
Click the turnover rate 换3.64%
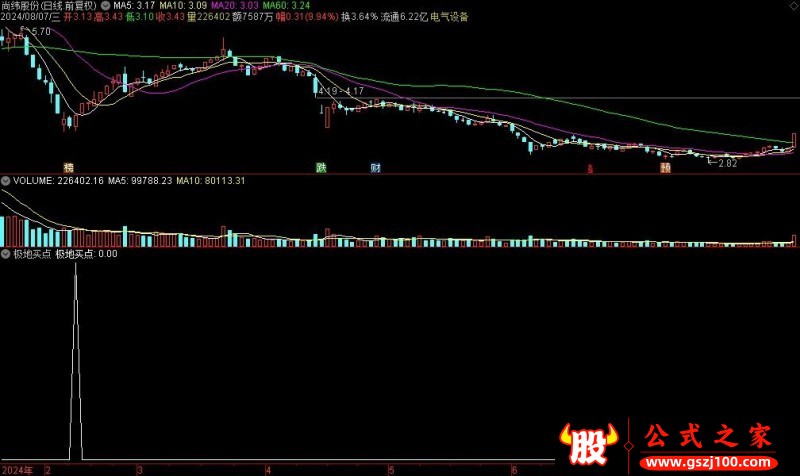tap(360, 17)
